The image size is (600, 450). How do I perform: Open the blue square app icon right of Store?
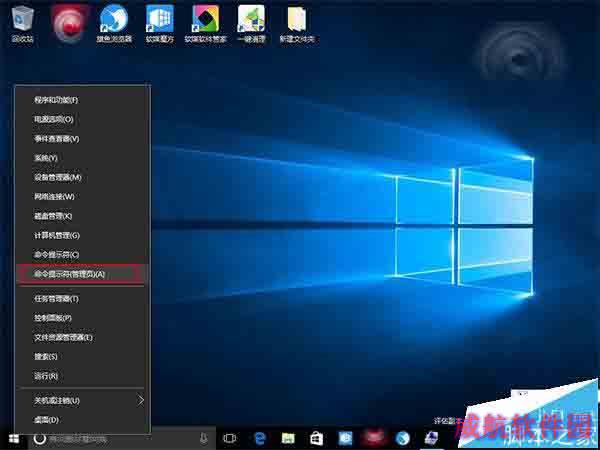coord(345,439)
